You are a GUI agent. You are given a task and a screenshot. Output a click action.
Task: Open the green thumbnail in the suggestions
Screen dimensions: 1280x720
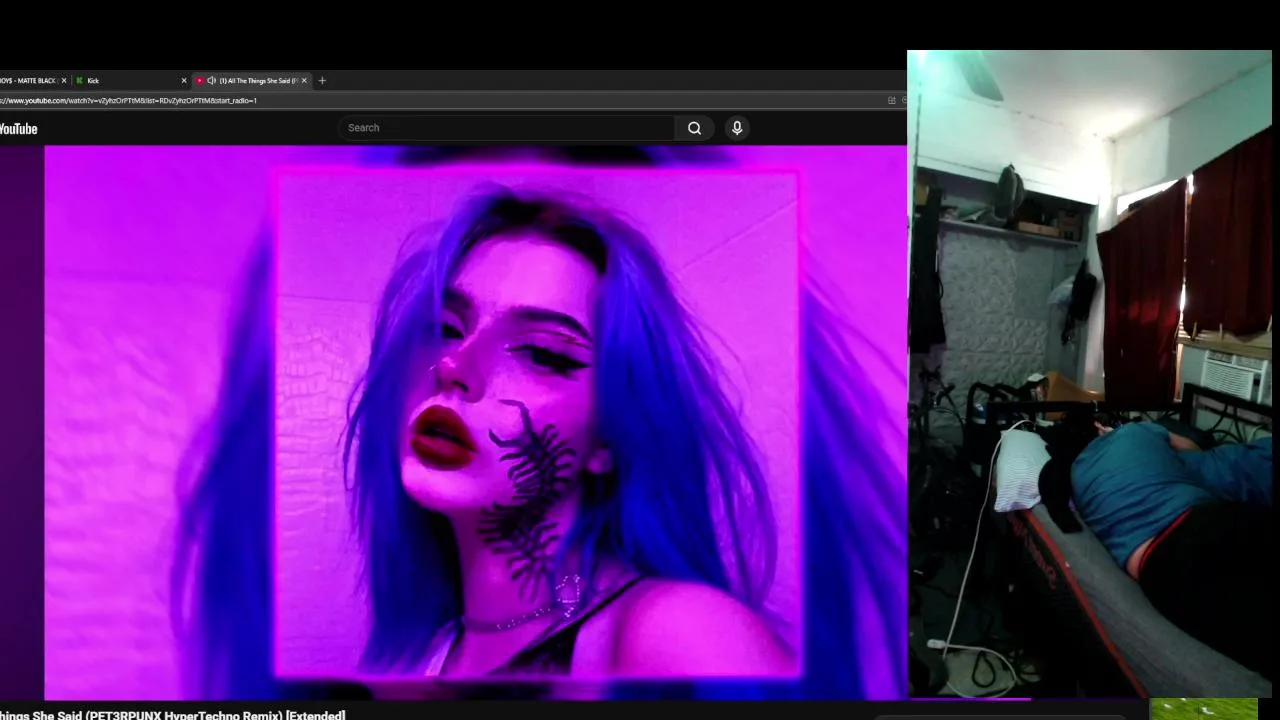point(1204,709)
